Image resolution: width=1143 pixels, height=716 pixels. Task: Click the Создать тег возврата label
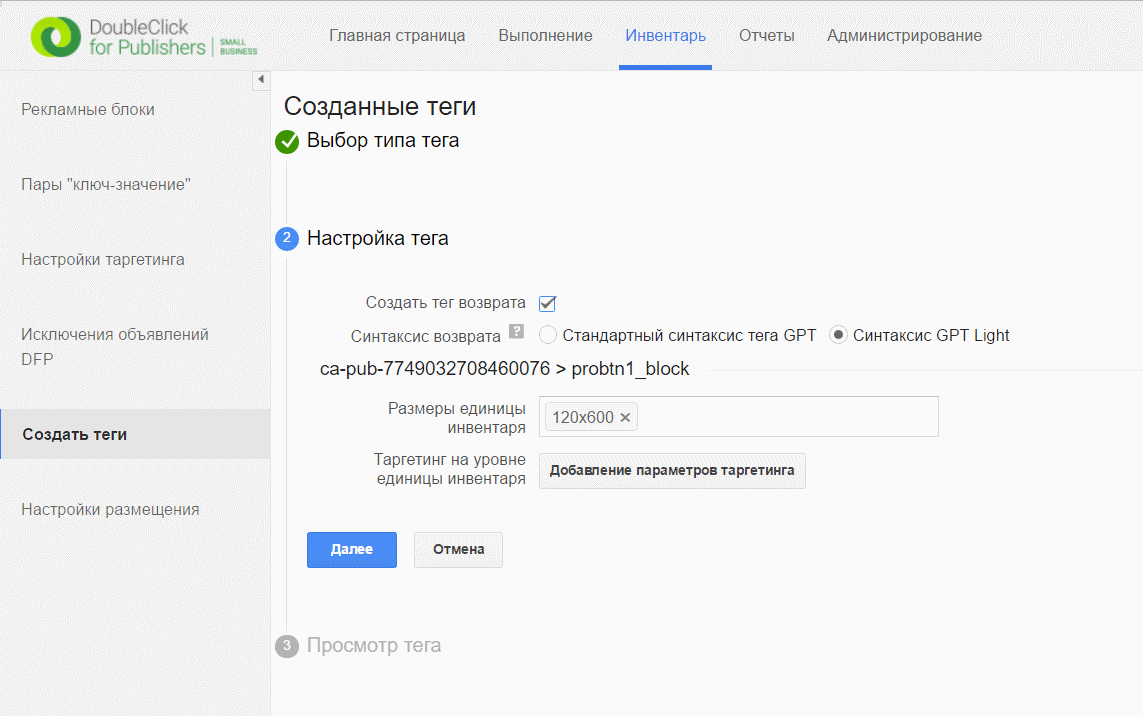pos(445,303)
